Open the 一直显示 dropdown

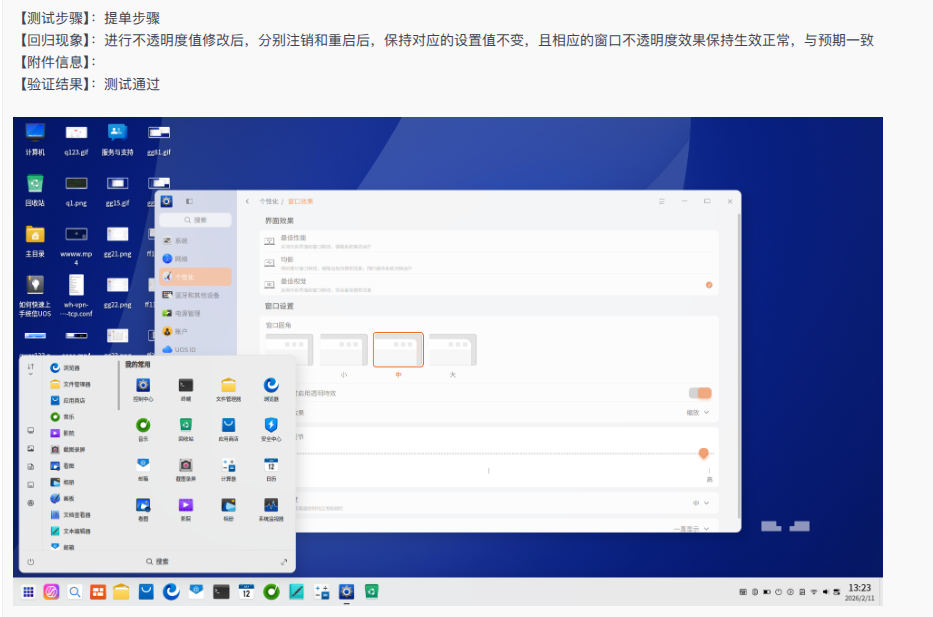(691, 528)
